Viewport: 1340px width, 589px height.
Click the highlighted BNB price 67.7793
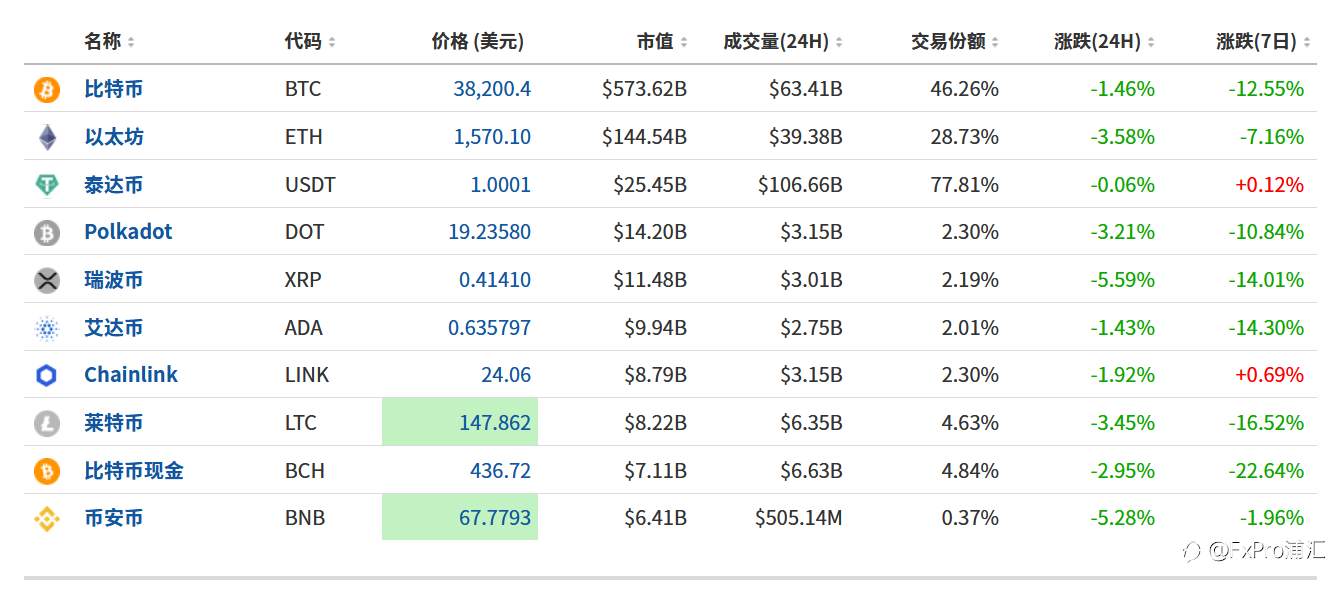(460, 517)
